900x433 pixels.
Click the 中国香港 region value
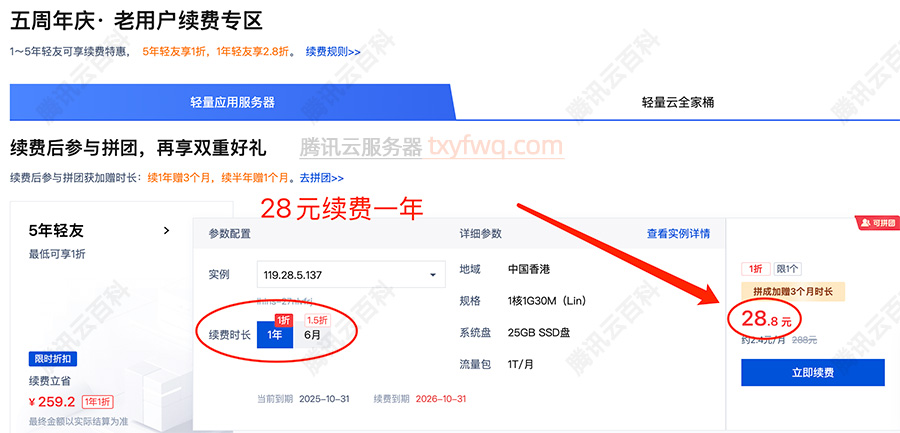point(529,269)
